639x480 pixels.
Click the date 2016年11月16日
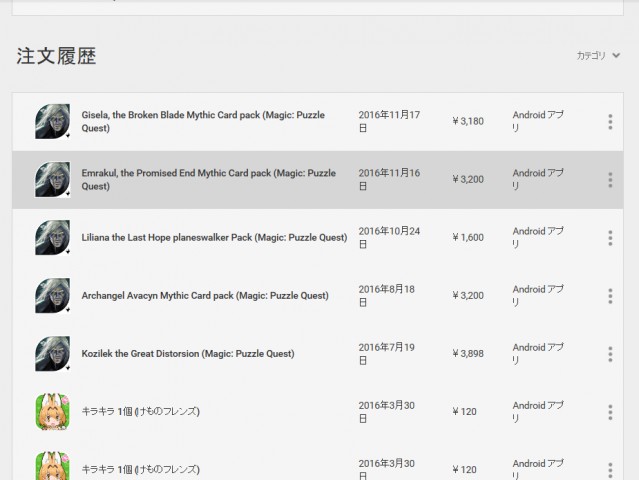(389, 180)
